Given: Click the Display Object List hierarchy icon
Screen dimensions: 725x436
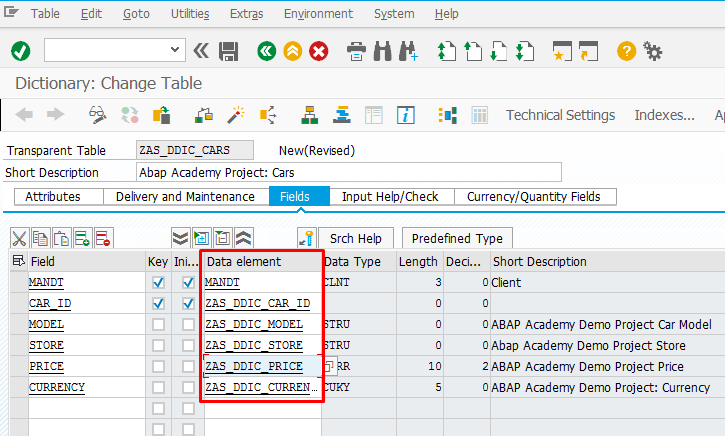Looking at the screenshot, I should [309, 115].
